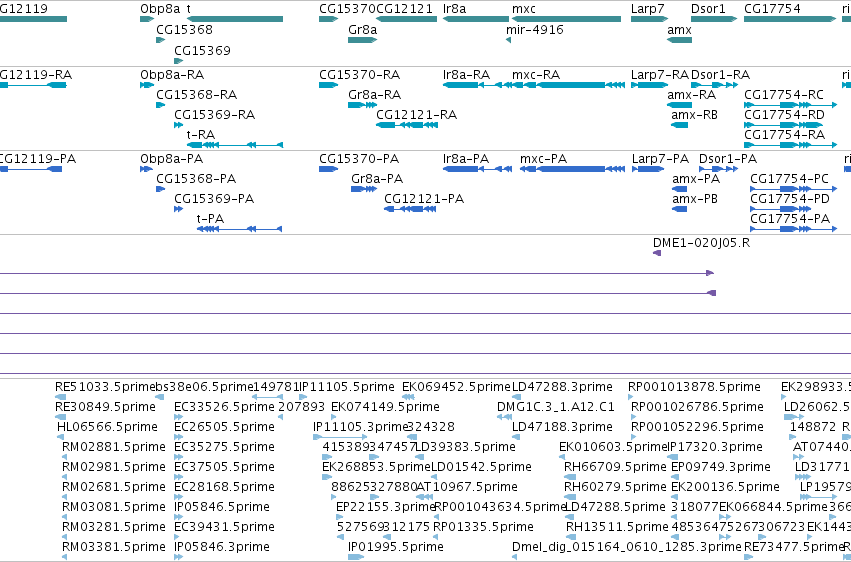Click the CG15368 gene label

pos(184,29)
